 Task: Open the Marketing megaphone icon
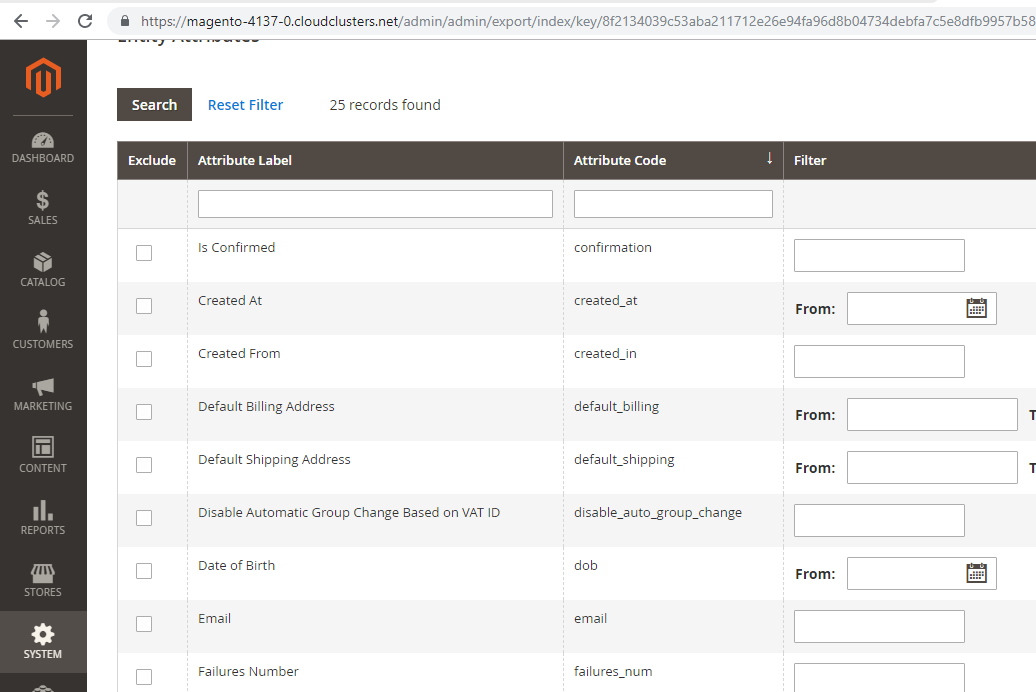coord(43,387)
